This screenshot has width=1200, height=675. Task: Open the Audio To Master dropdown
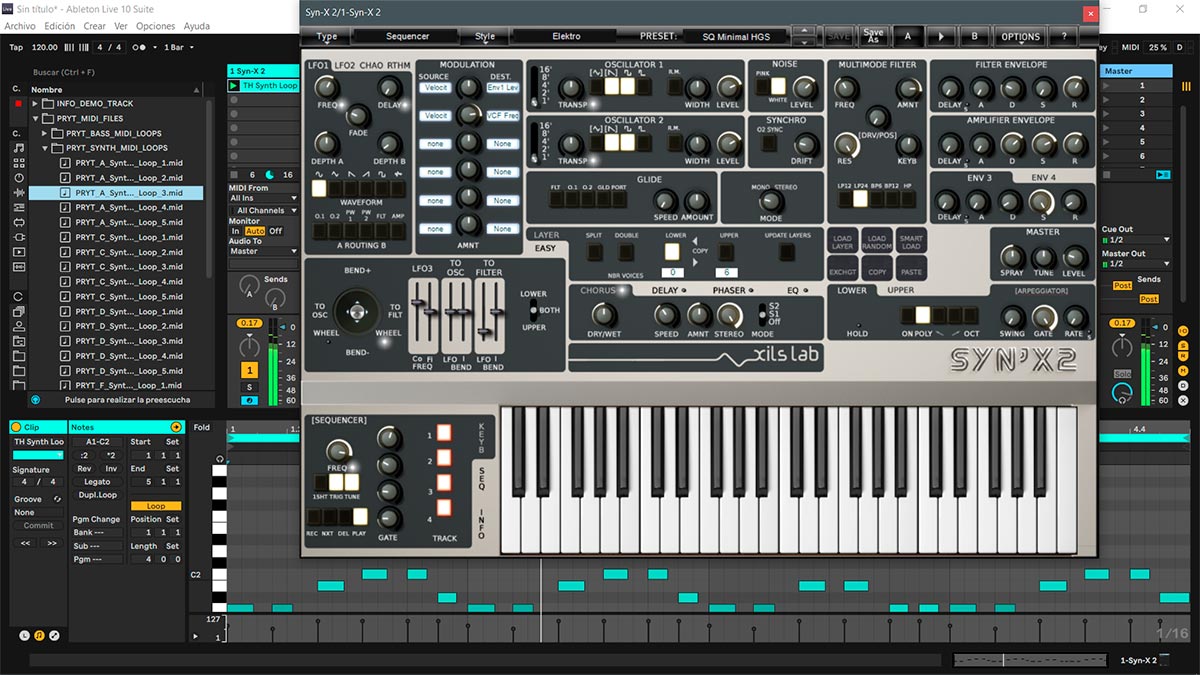(x=264, y=251)
